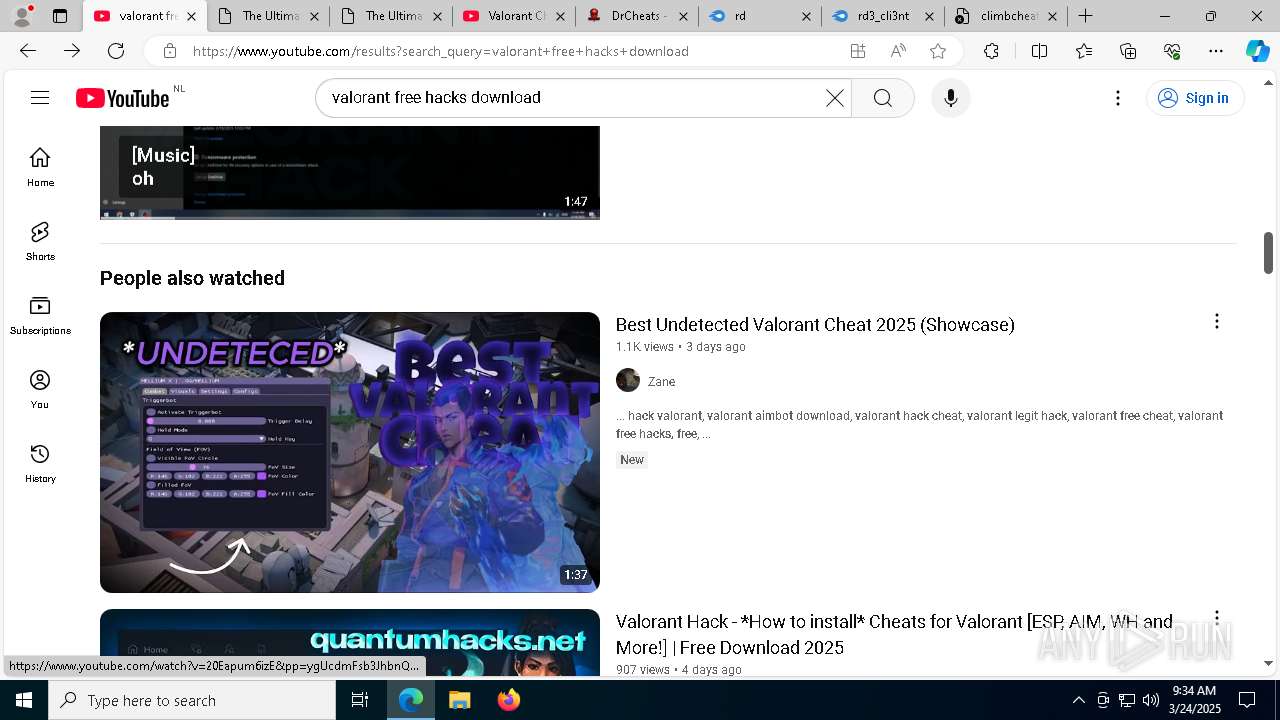Click the YouTube logo

pos(123,97)
